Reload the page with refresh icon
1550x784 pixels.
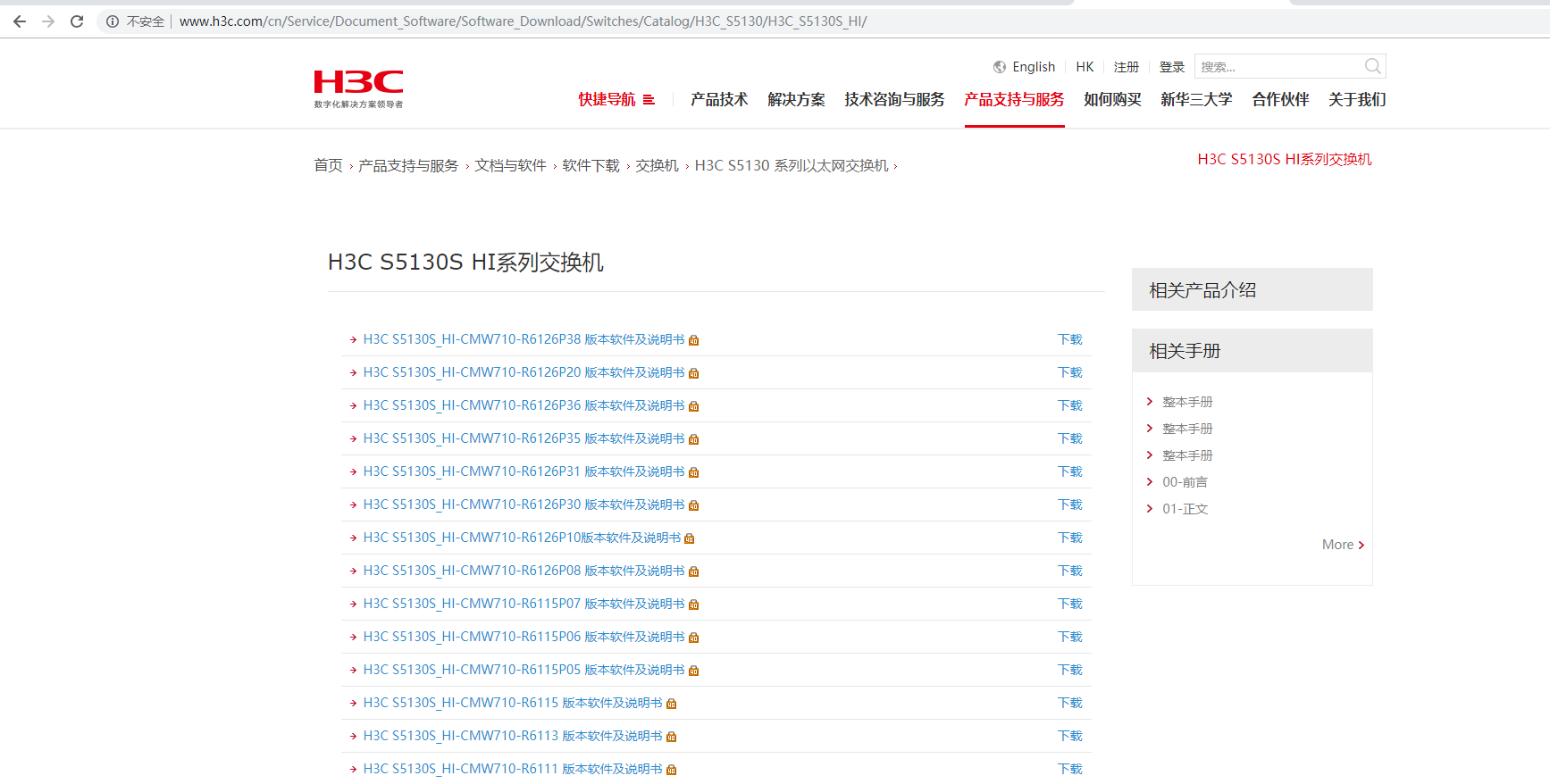(x=77, y=21)
